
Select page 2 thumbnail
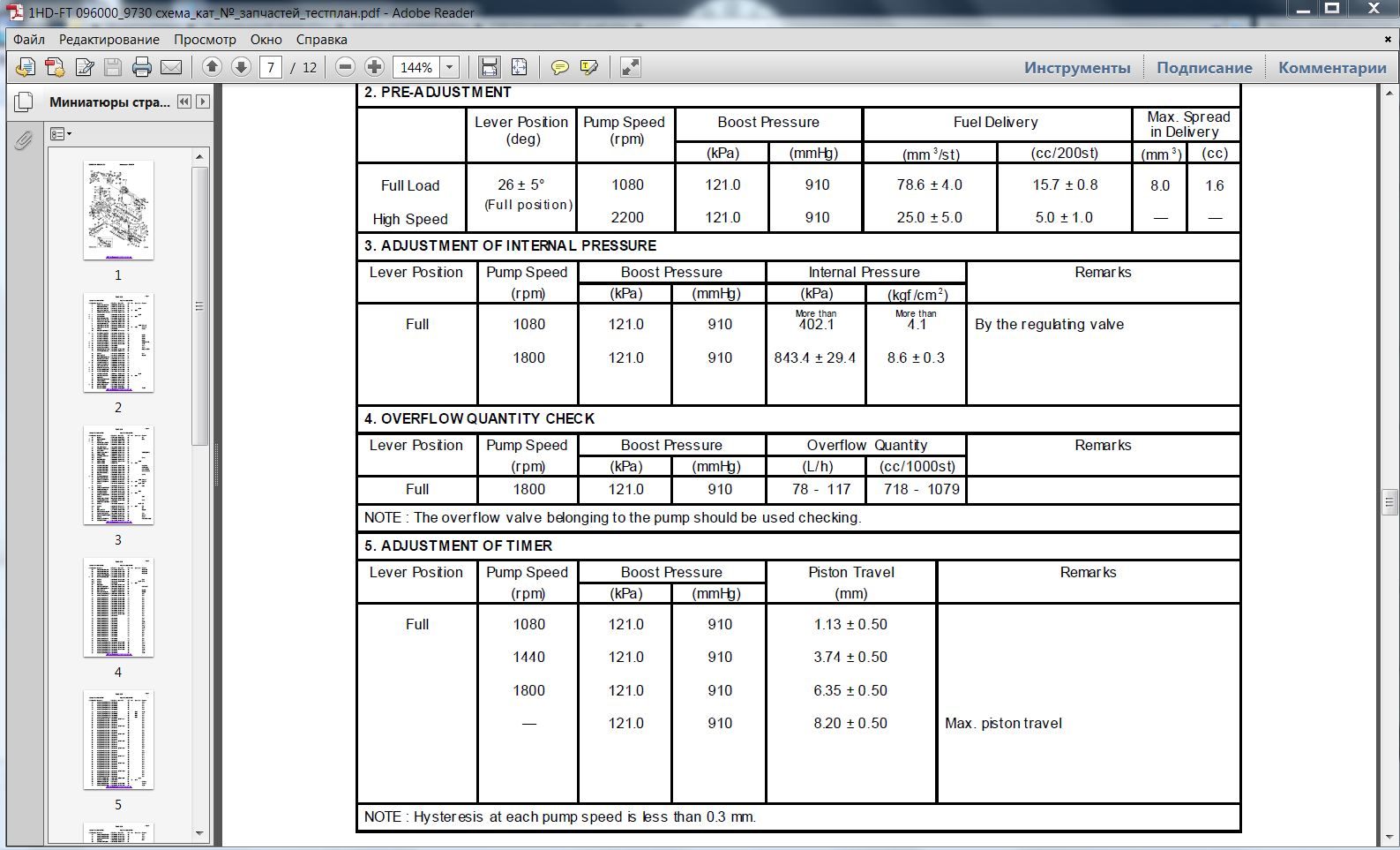[x=118, y=342]
